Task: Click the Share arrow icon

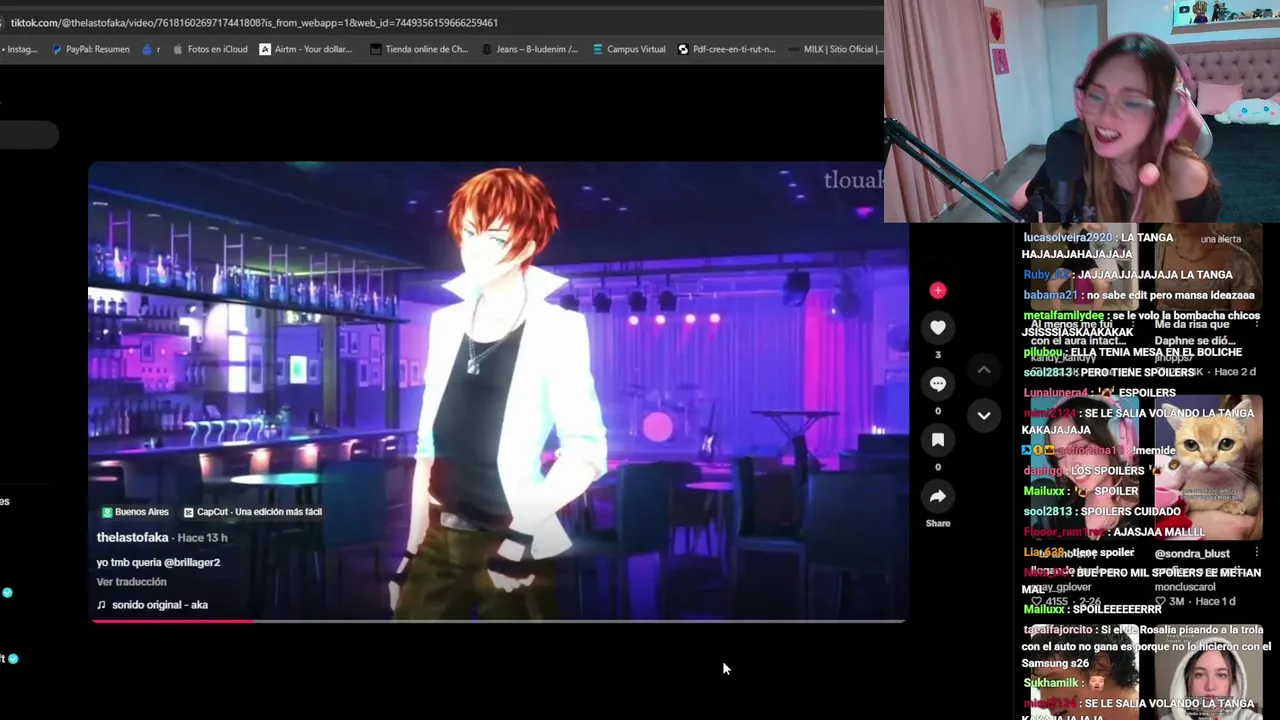Action: 938,496
